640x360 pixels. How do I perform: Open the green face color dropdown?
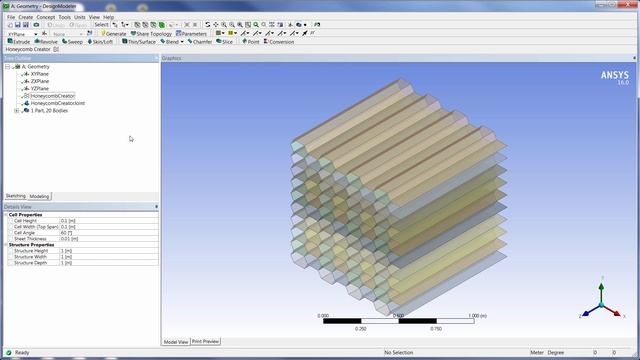pyautogui.click(x=223, y=33)
